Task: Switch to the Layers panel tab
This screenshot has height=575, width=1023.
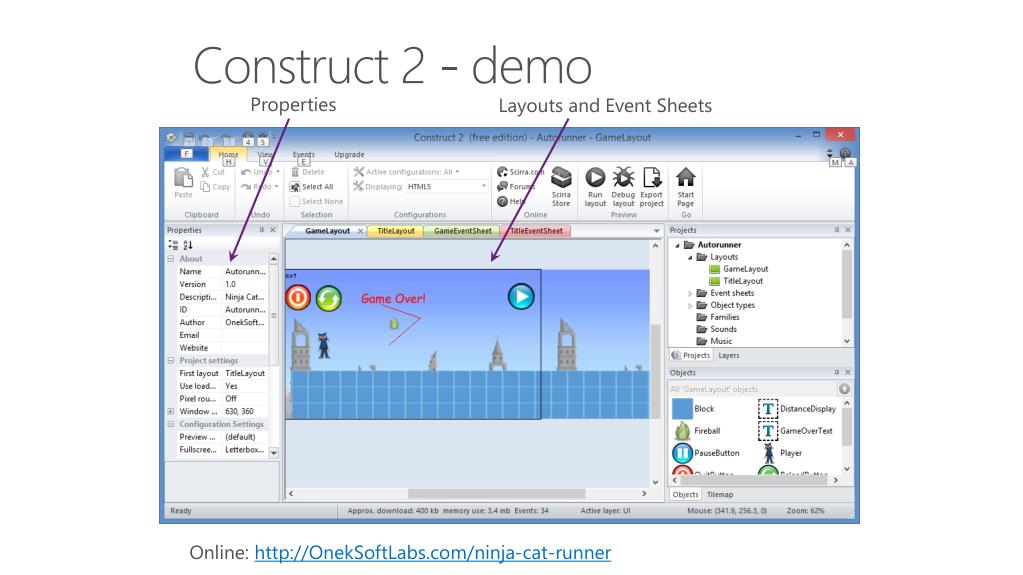Action: coord(729,356)
